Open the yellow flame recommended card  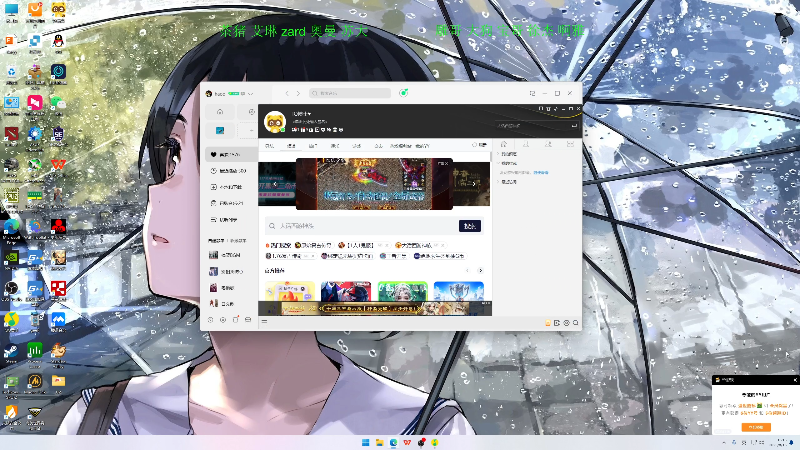(x=289, y=290)
